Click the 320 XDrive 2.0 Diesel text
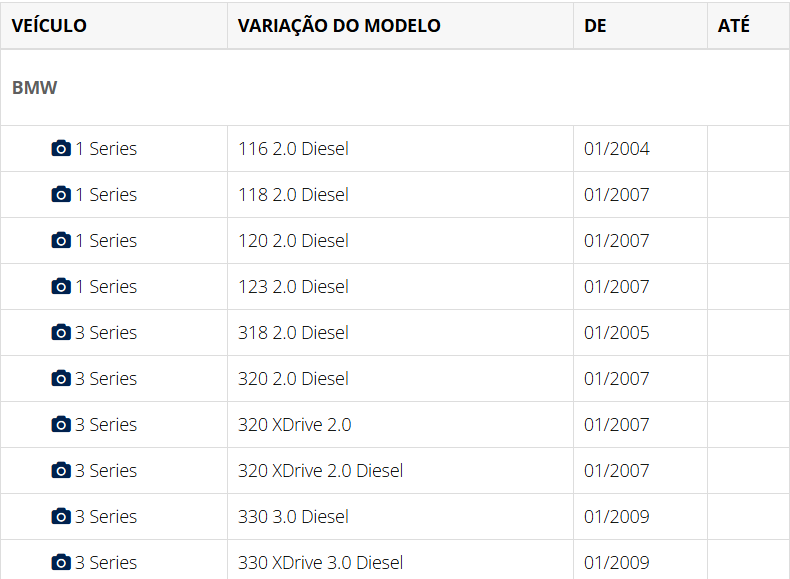 (320, 471)
